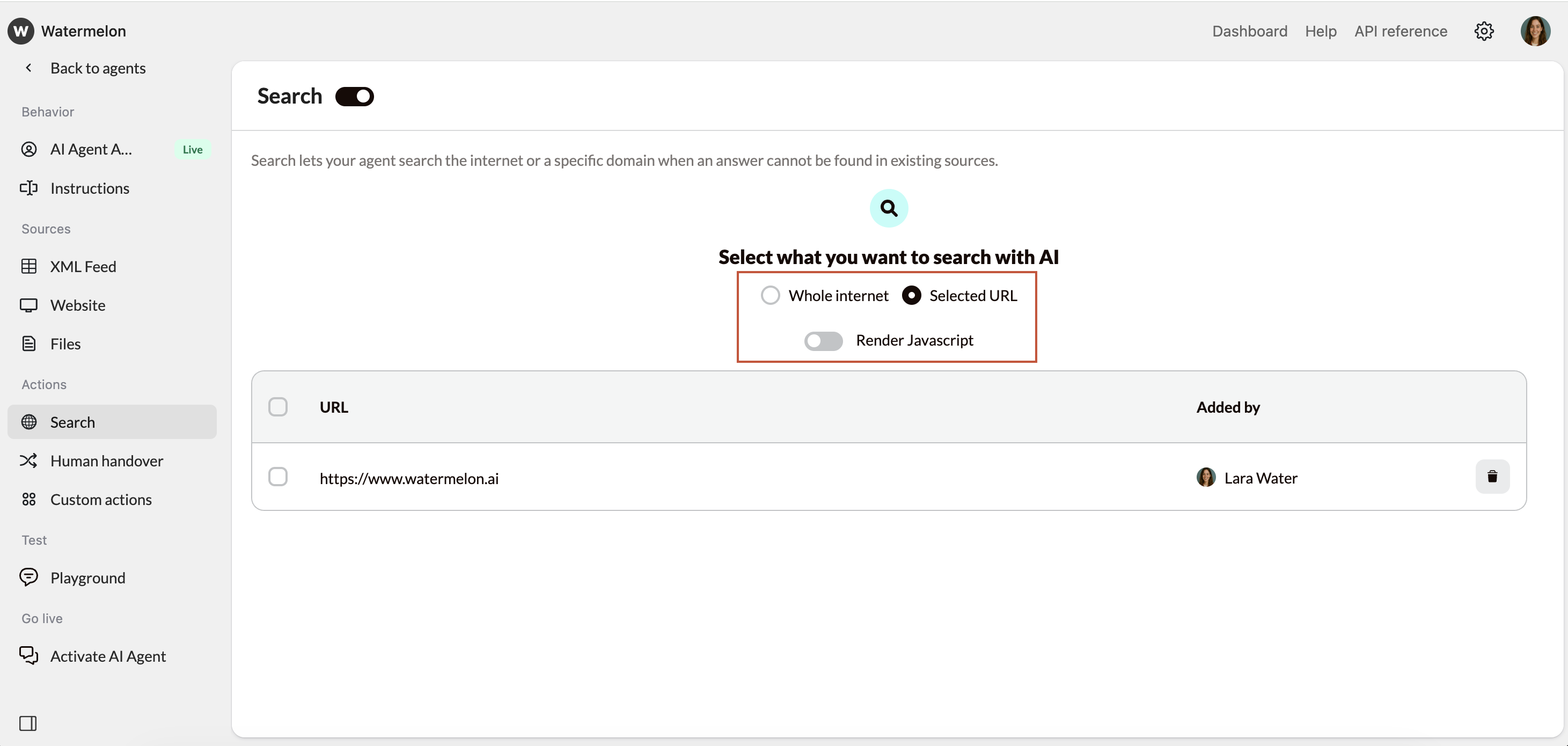
Task: Select the Whole internet option
Action: click(x=770, y=295)
